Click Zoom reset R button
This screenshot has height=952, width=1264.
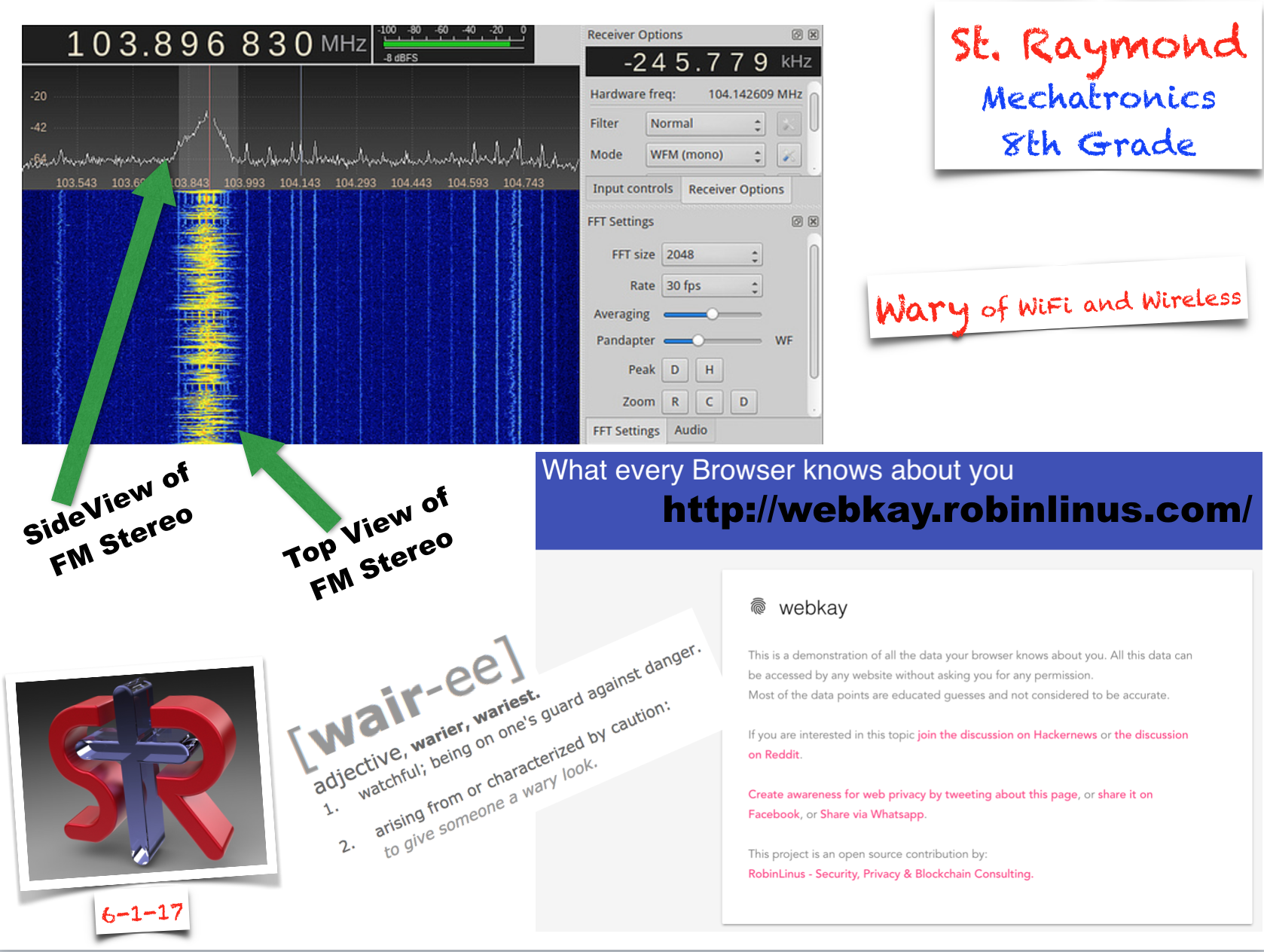click(x=675, y=401)
